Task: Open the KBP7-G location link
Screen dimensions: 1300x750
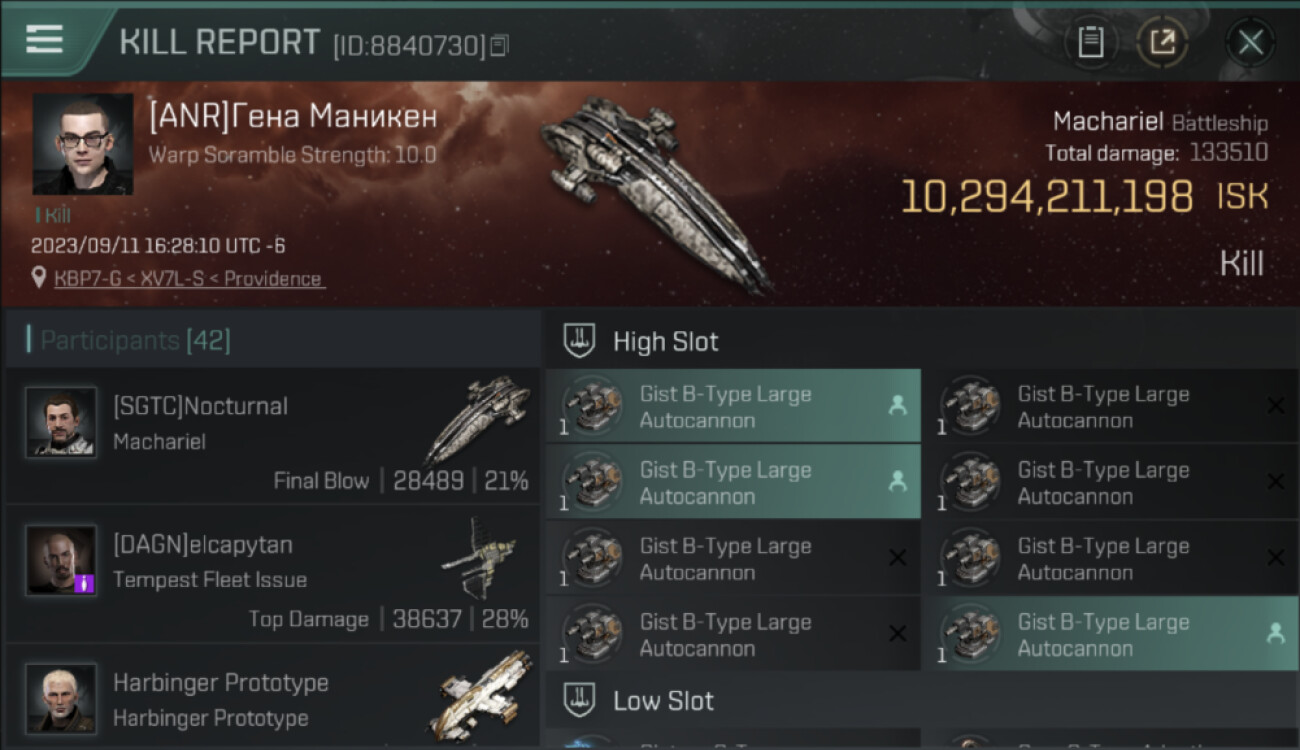Action: tap(188, 279)
